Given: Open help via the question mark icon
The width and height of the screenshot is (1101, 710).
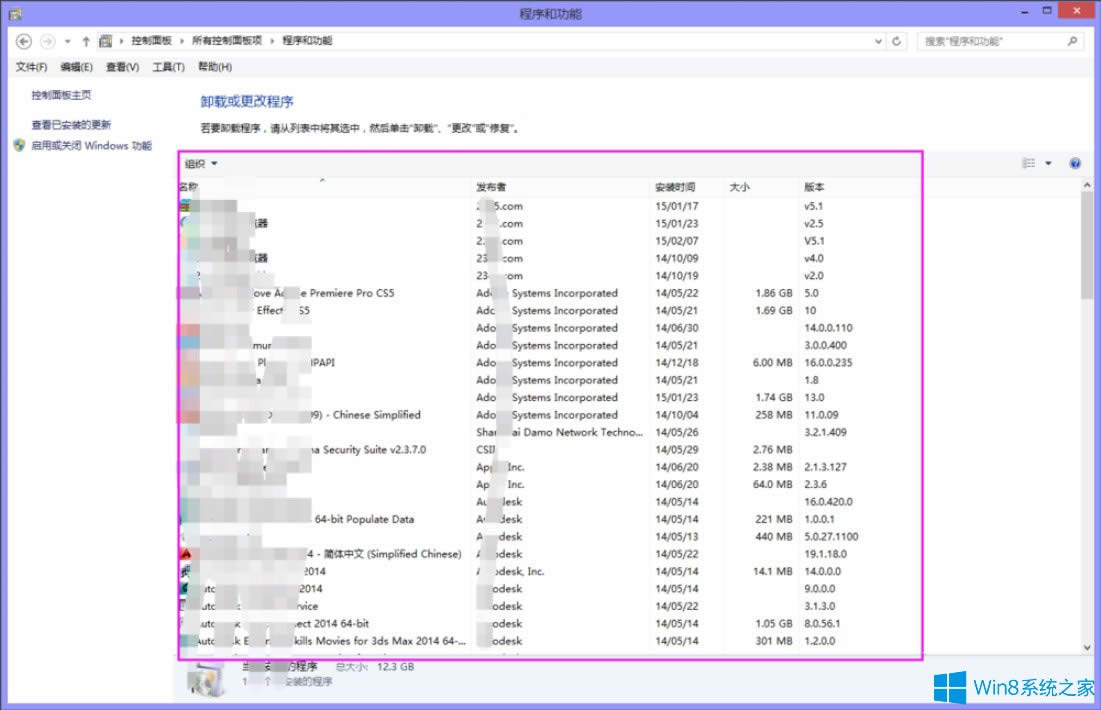Looking at the screenshot, I should click(x=1074, y=162).
